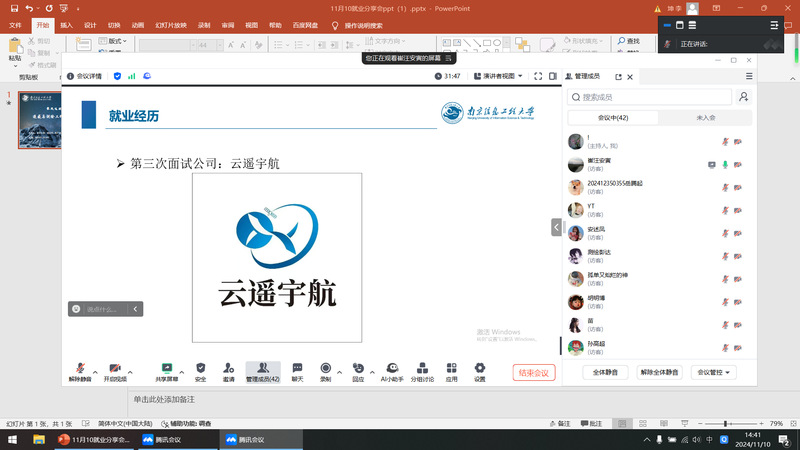Screen dimensions: 800x450
Task: Open meeting control (会议管控) dropdown
Action: pyautogui.click(x=713, y=372)
